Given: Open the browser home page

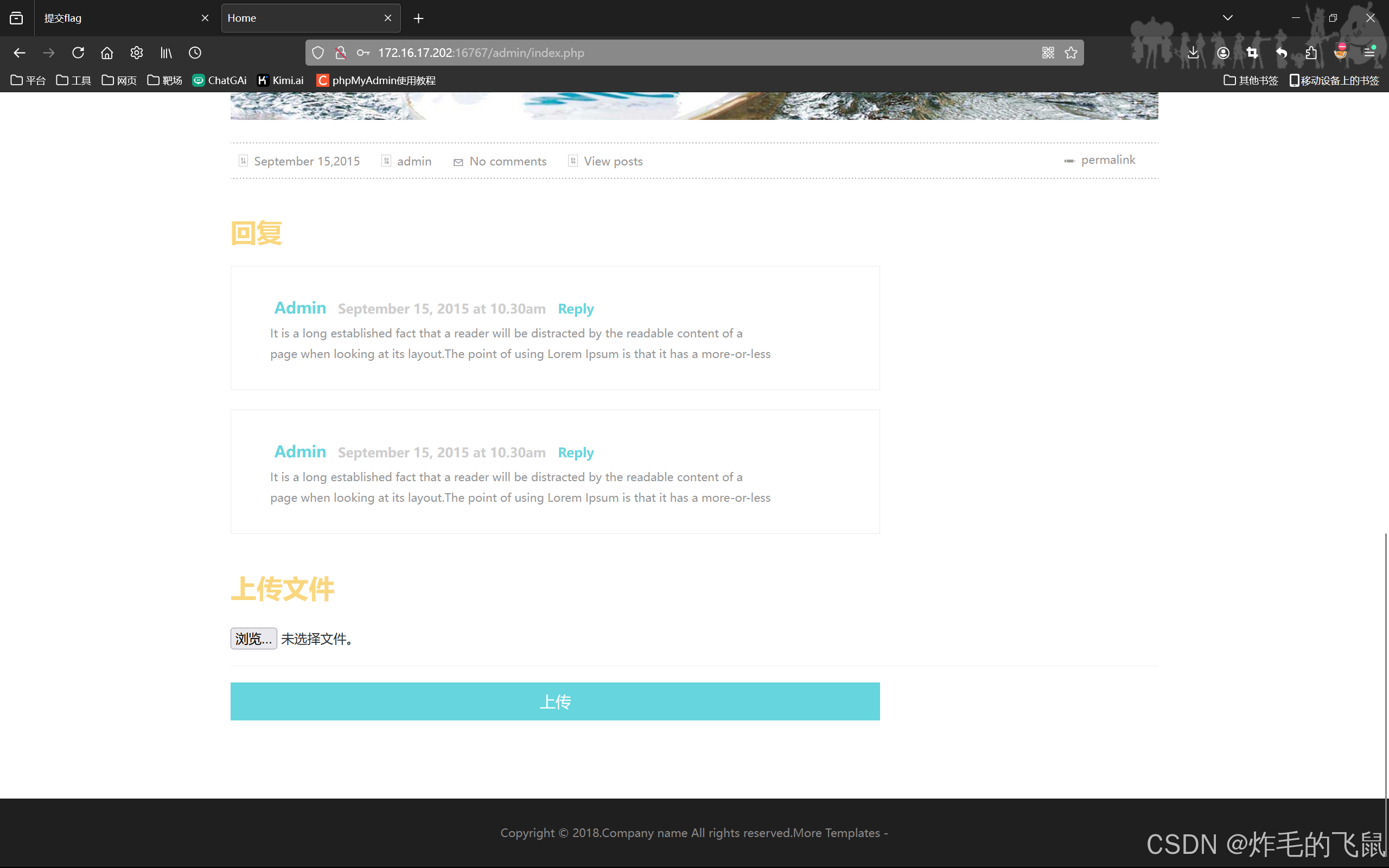Looking at the screenshot, I should 107,52.
